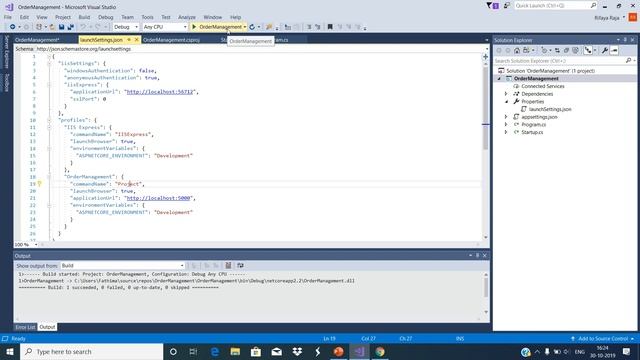This screenshot has width=640, height=360.
Task: Collapse the Properties node
Action: tap(506, 102)
